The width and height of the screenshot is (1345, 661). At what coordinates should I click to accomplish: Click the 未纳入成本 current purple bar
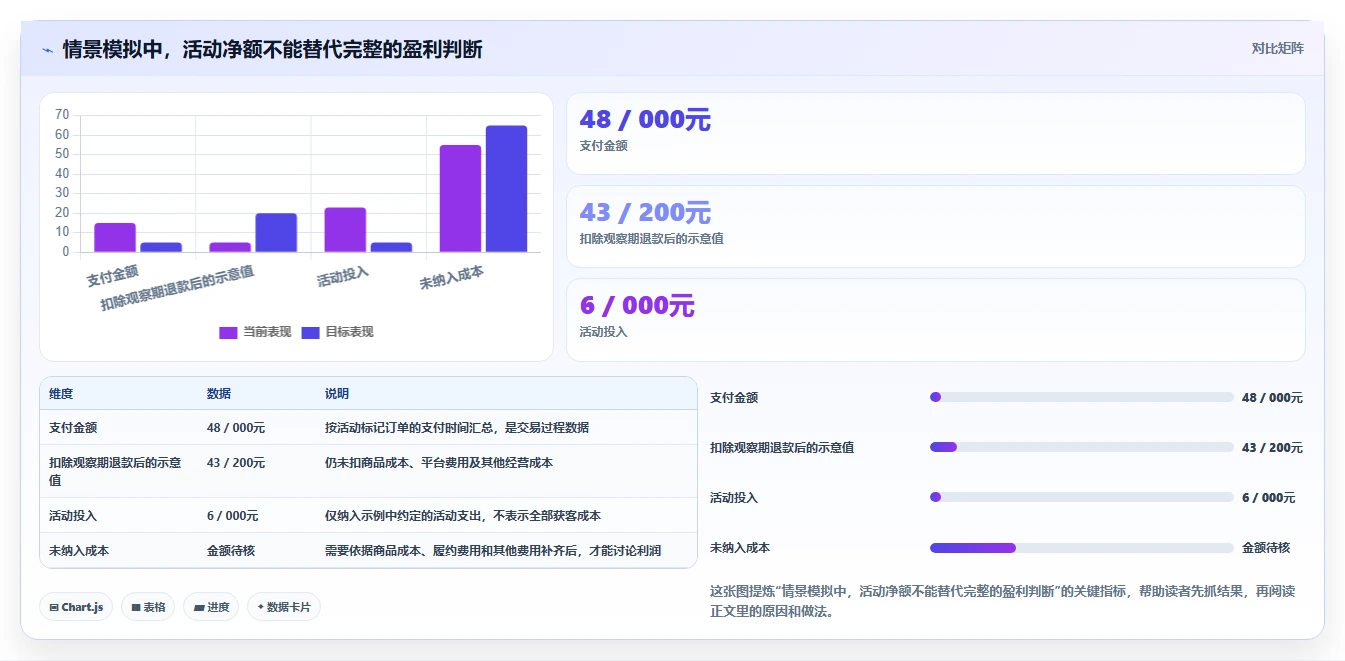tap(460, 199)
